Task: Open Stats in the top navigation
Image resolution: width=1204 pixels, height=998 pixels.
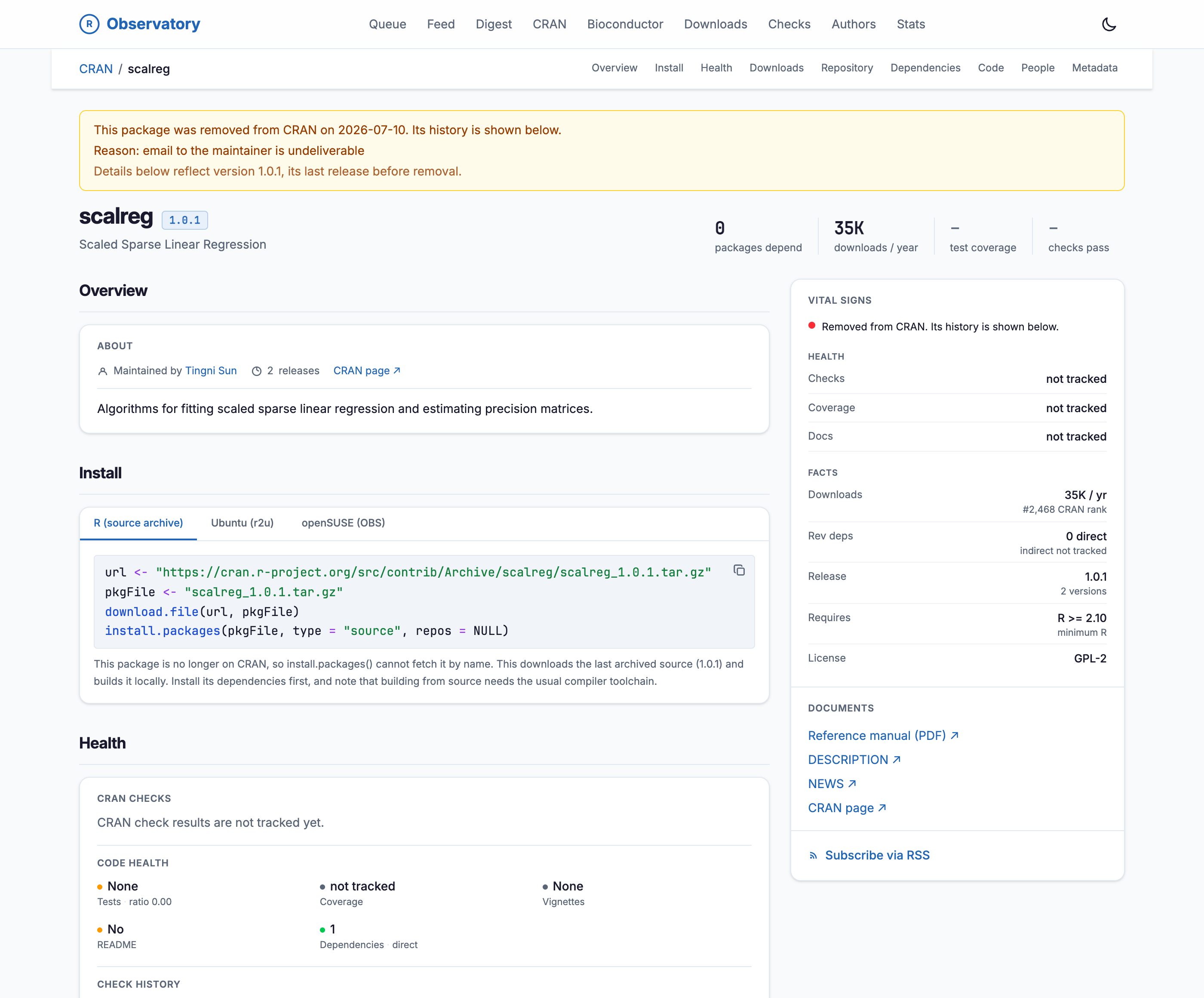Action: [911, 24]
